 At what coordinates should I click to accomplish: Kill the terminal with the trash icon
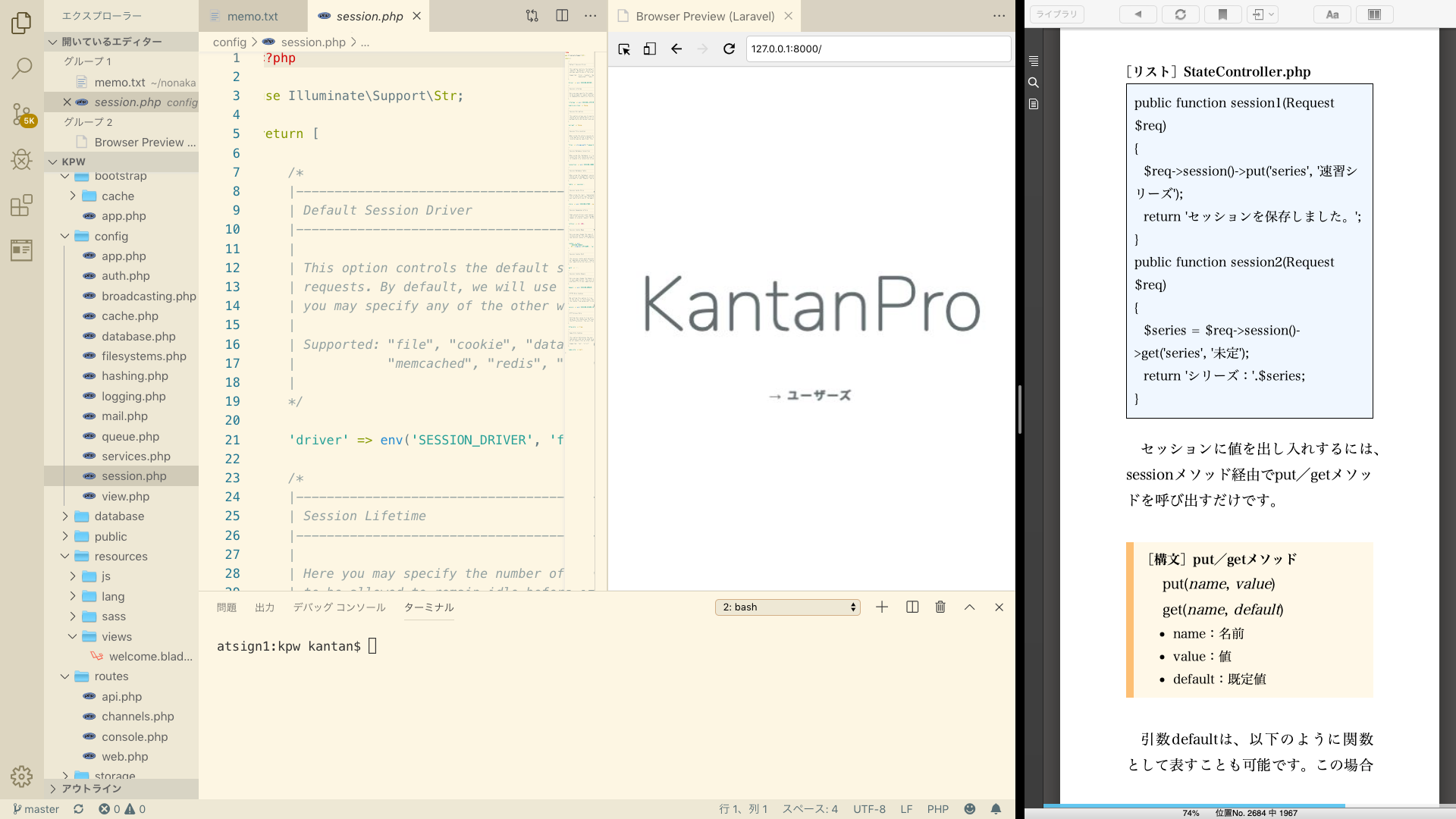[940, 607]
